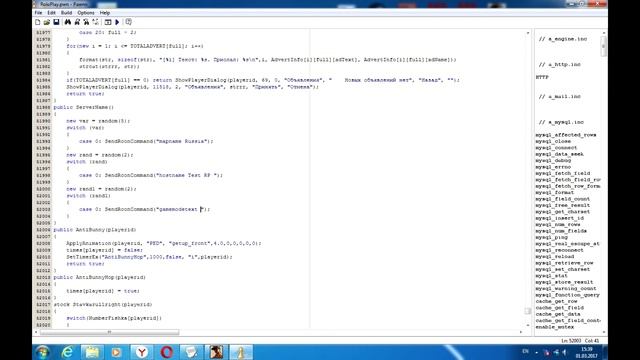
Task: Click the 'public AntiBunnyHop(playerid)' code line
Action: [x=100, y=277]
